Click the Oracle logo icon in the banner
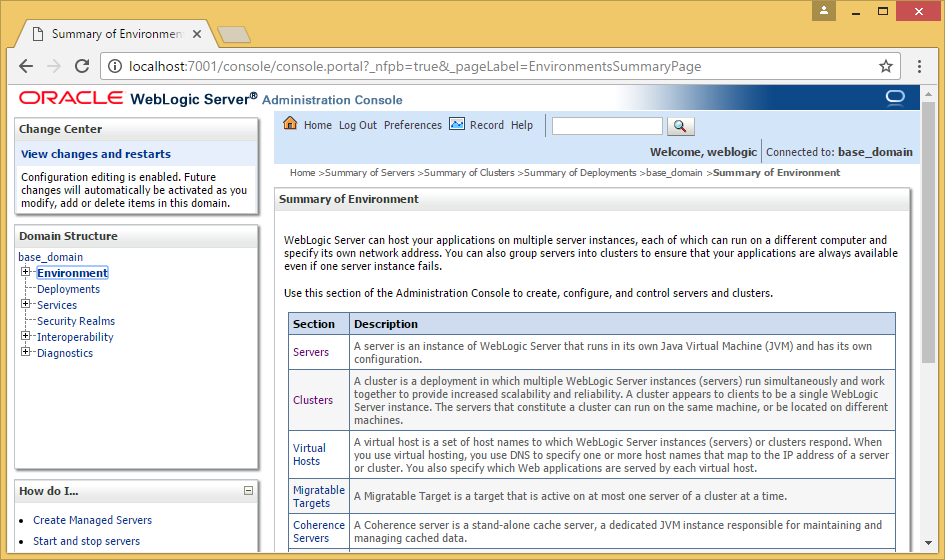Screen dimensions: 945x560 [895, 98]
